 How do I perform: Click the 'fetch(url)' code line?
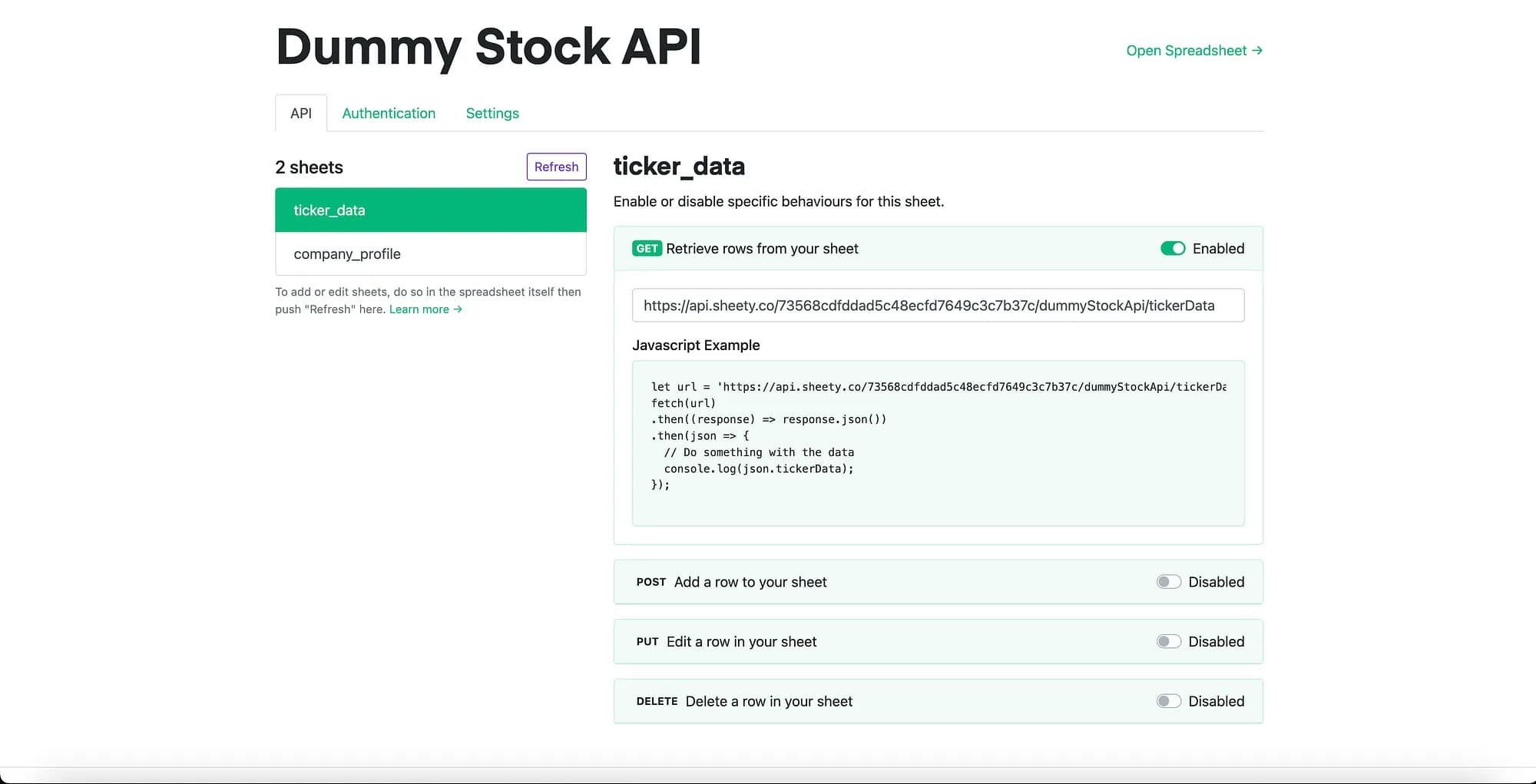(x=684, y=403)
